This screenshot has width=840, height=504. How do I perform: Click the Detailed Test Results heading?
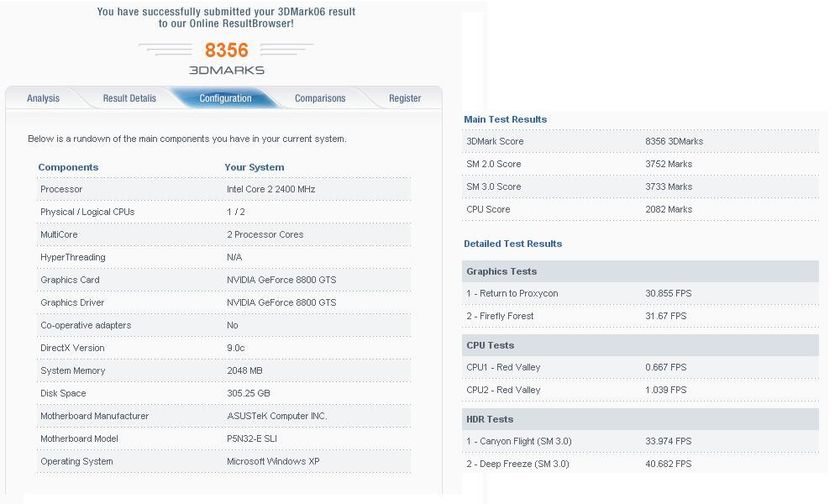[x=513, y=243]
